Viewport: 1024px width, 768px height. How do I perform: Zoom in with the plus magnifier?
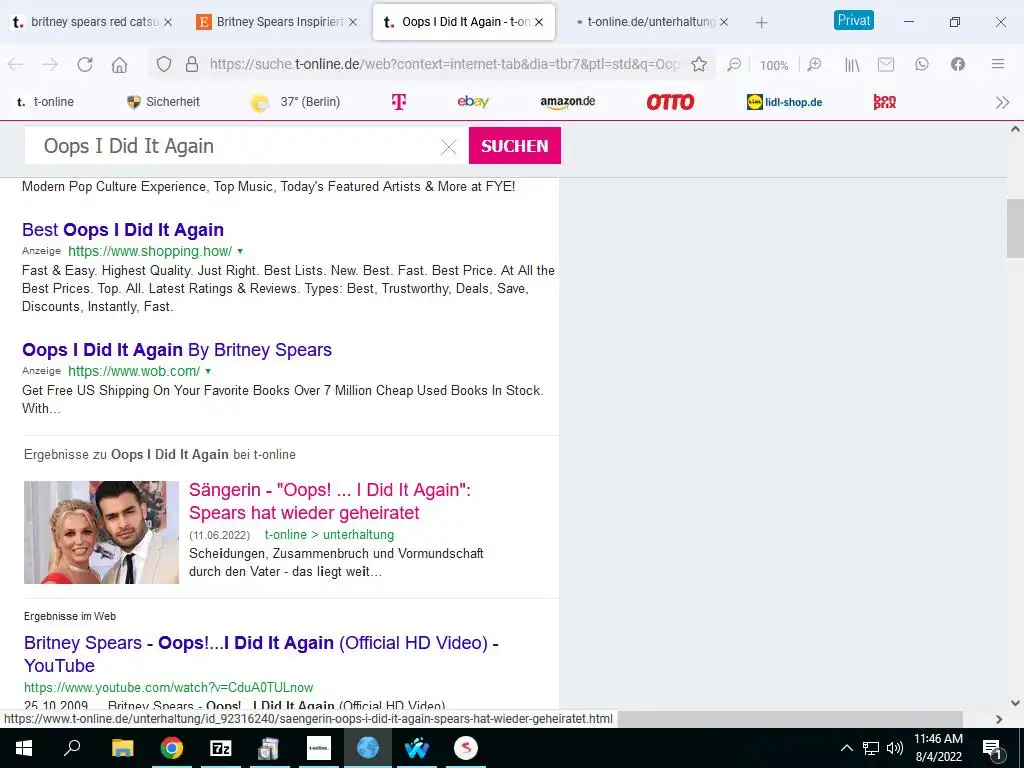tap(814, 64)
